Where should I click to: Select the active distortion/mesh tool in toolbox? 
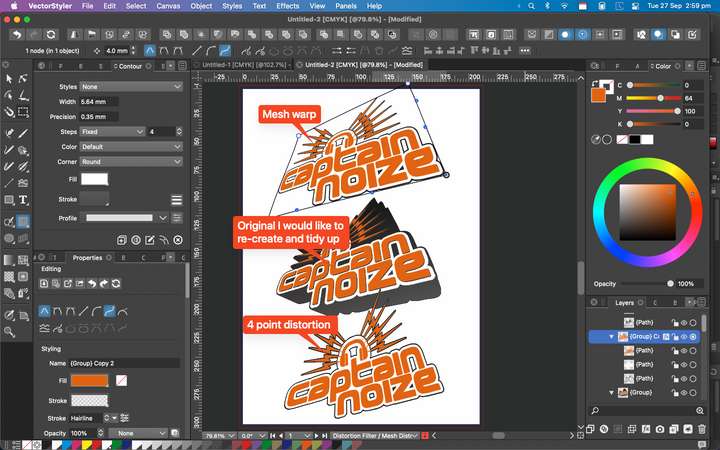point(23,222)
